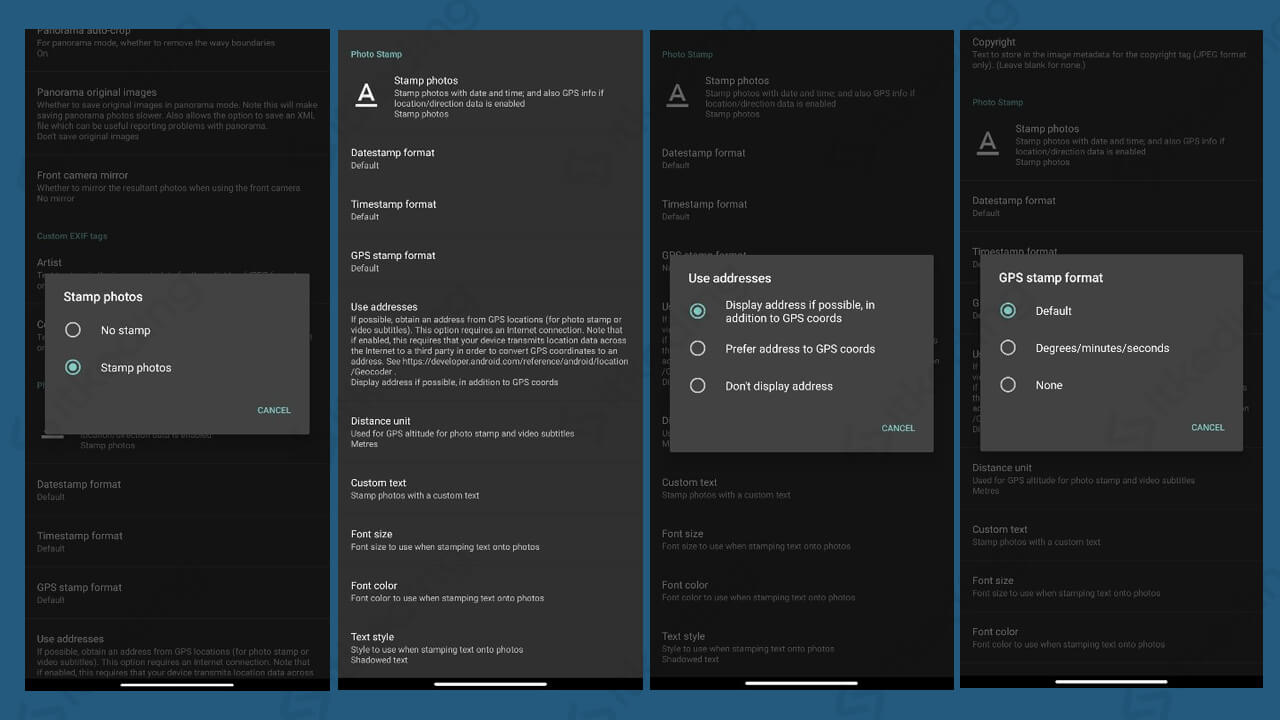Tap dimmed Custom text below GPS stamp format dialog
The height and width of the screenshot is (720, 1280).
tap(1112, 535)
